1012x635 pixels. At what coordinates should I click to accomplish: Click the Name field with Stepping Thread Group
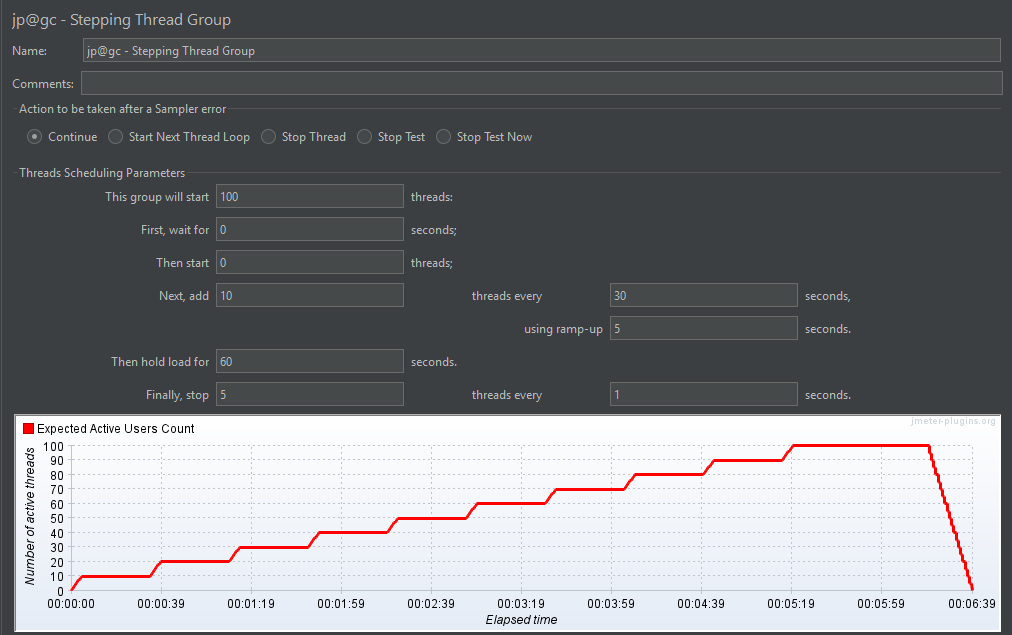click(x=541, y=50)
